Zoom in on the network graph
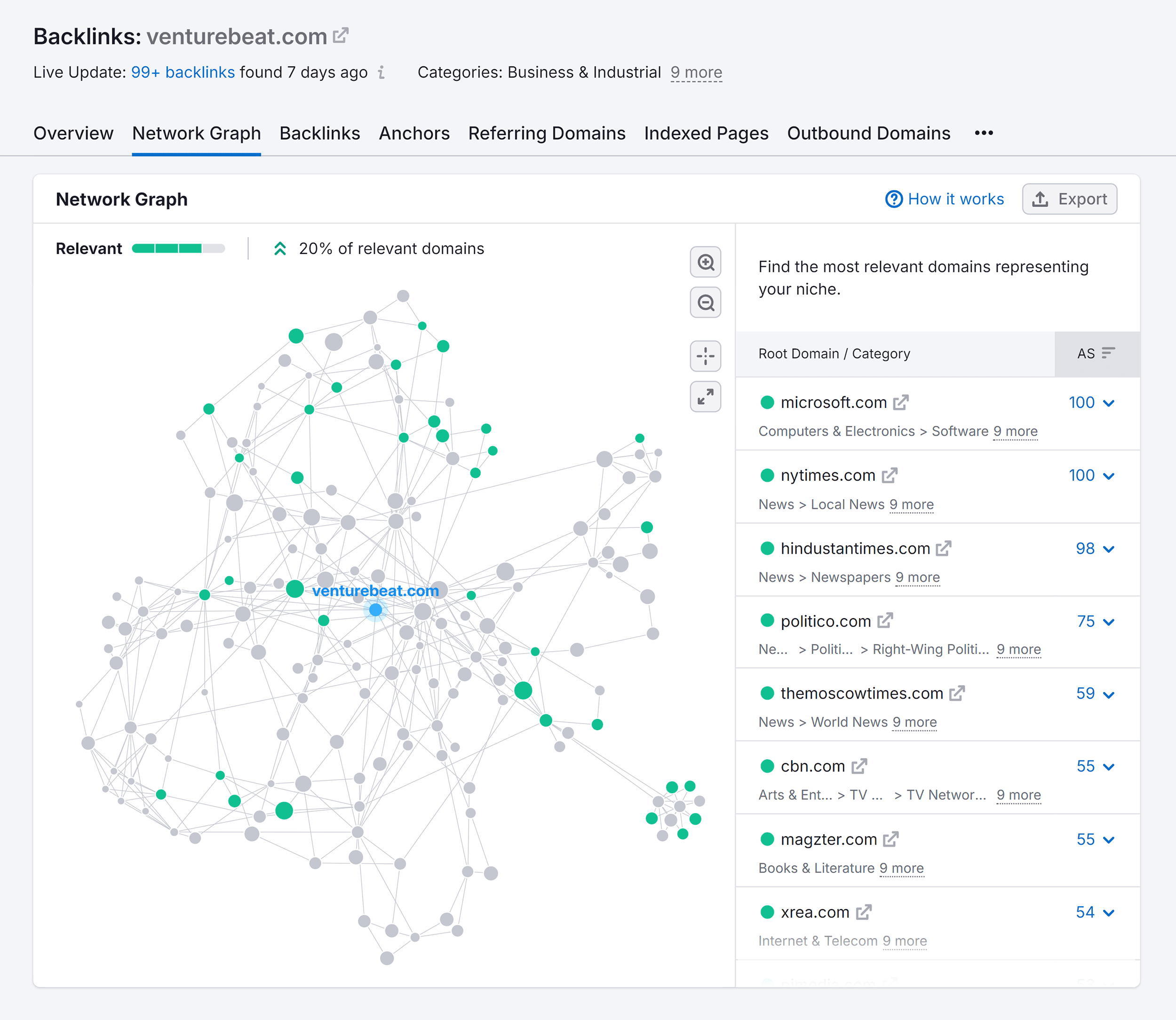 pos(705,262)
